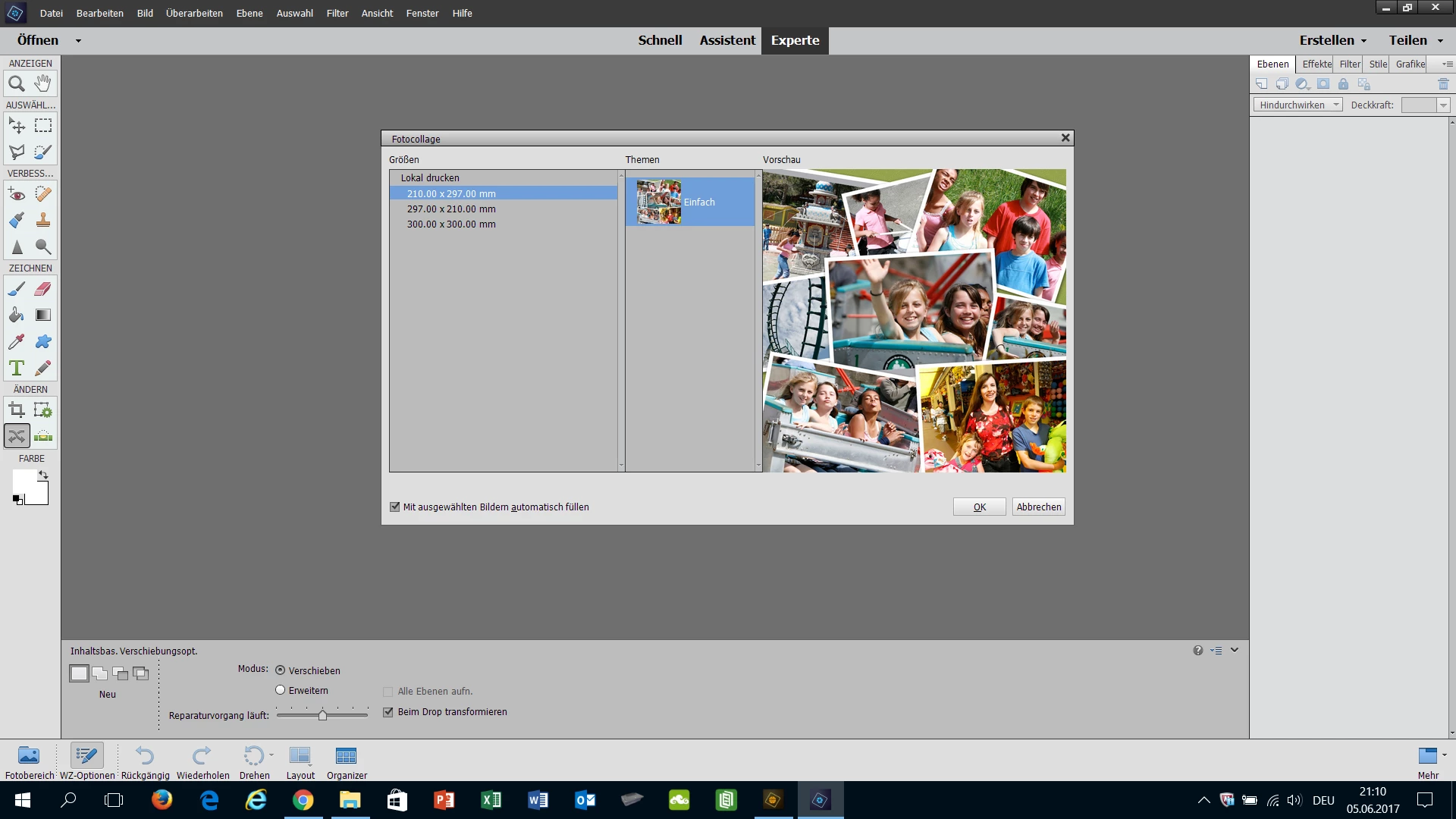Toggle Beim Drop transformieren checkbox
This screenshot has height=819, width=1456.
click(x=388, y=712)
